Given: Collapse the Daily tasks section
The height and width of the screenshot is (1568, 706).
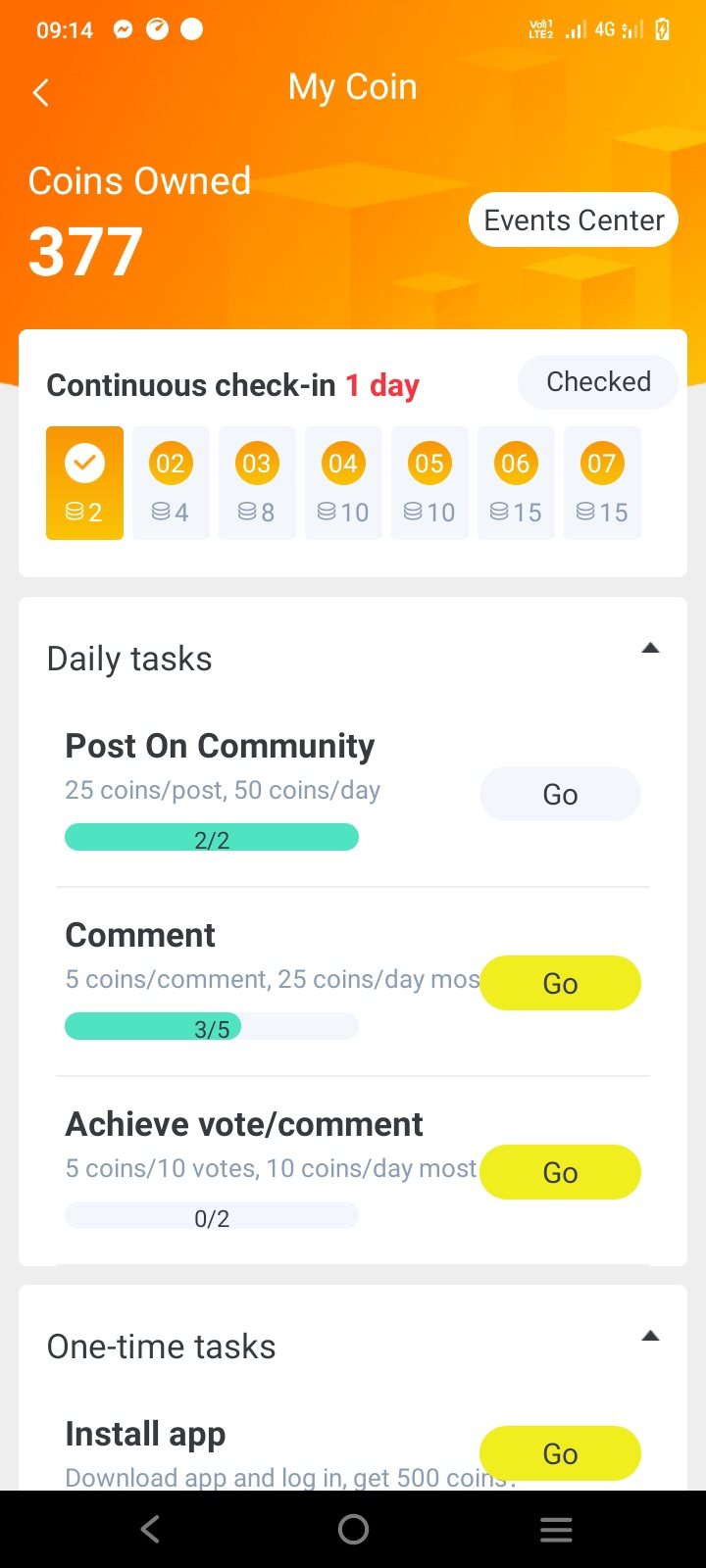Looking at the screenshot, I should pyautogui.click(x=650, y=648).
